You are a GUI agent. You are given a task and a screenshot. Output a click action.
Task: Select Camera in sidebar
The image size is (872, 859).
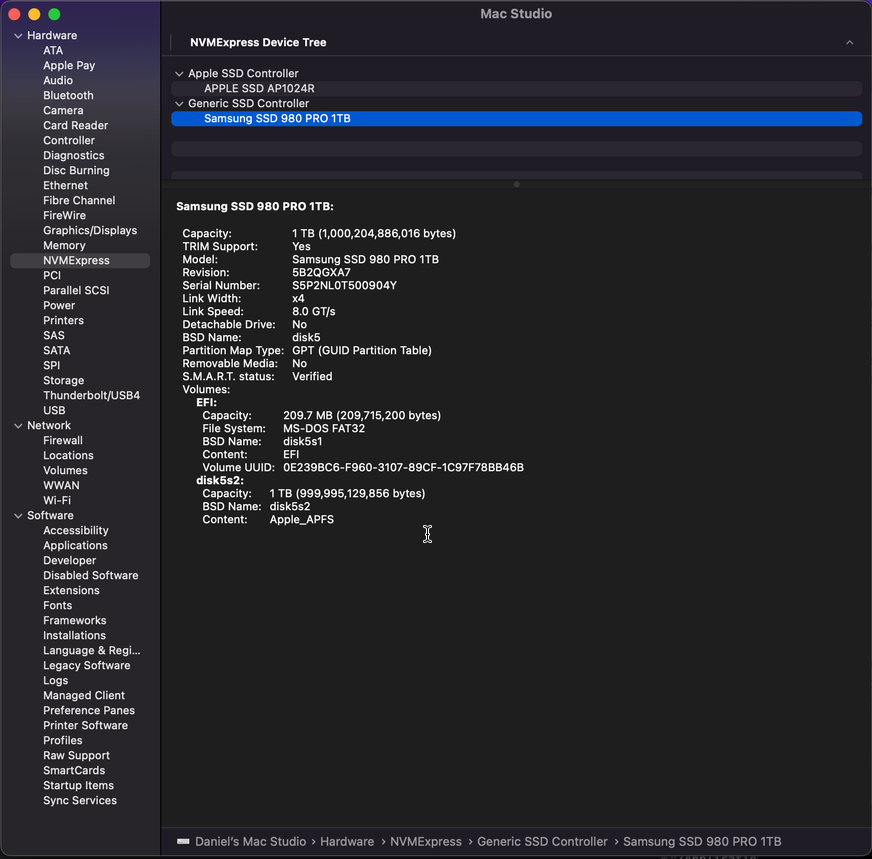point(63,111)
